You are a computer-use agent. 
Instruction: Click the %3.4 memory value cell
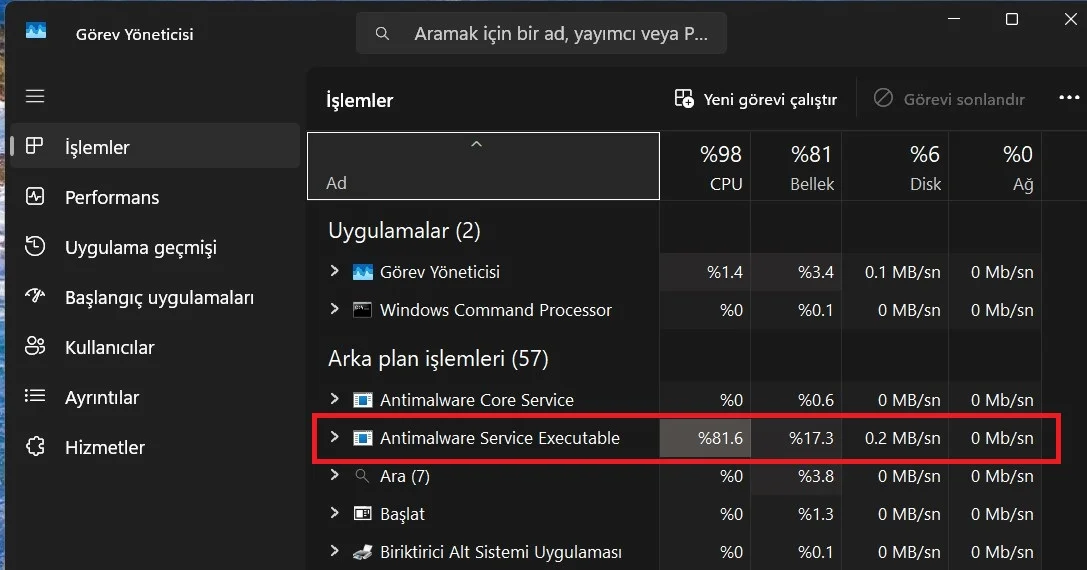(796, 272)
